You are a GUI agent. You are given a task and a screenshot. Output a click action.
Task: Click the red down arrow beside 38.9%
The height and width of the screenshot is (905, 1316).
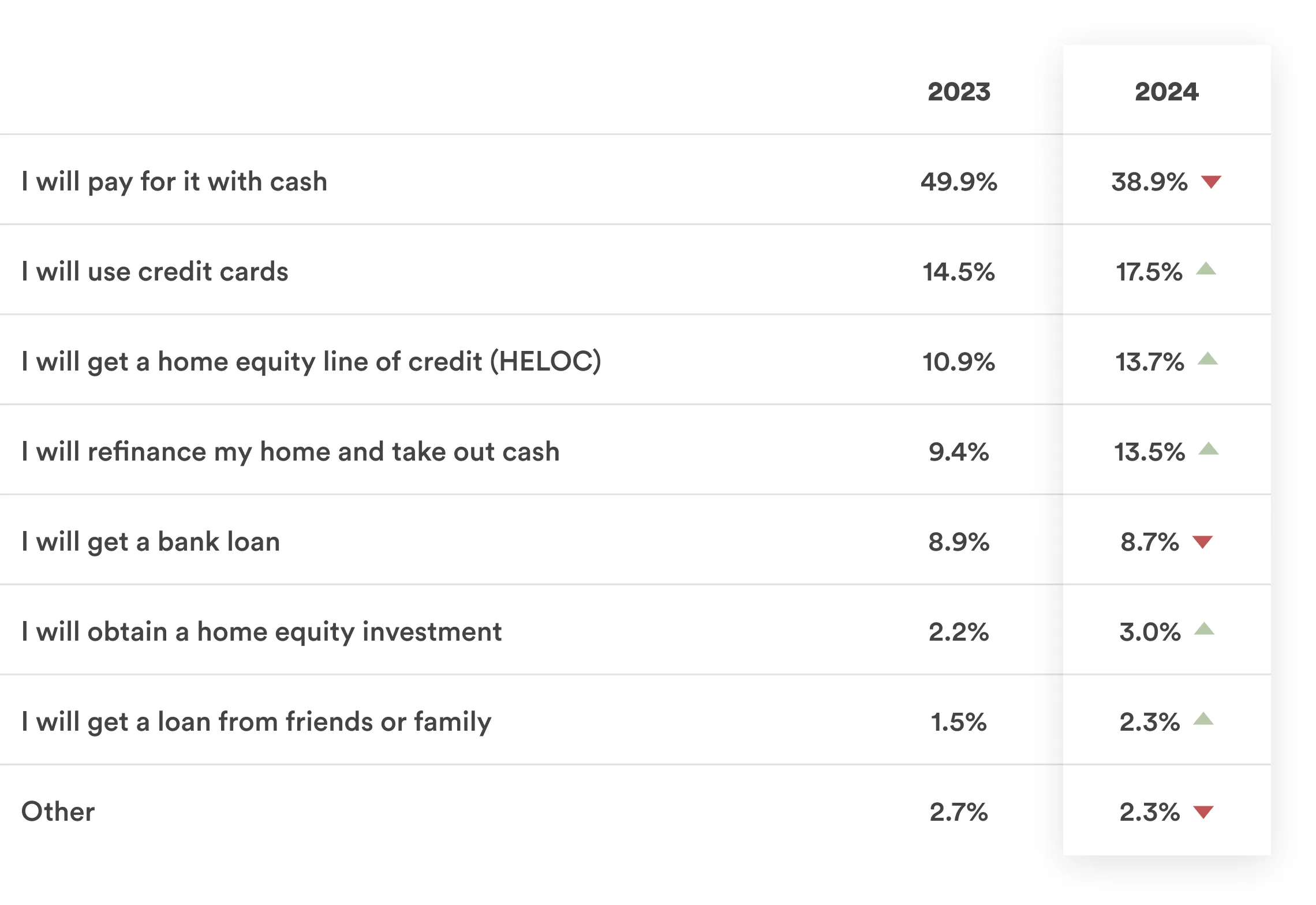pos(1211,182)
